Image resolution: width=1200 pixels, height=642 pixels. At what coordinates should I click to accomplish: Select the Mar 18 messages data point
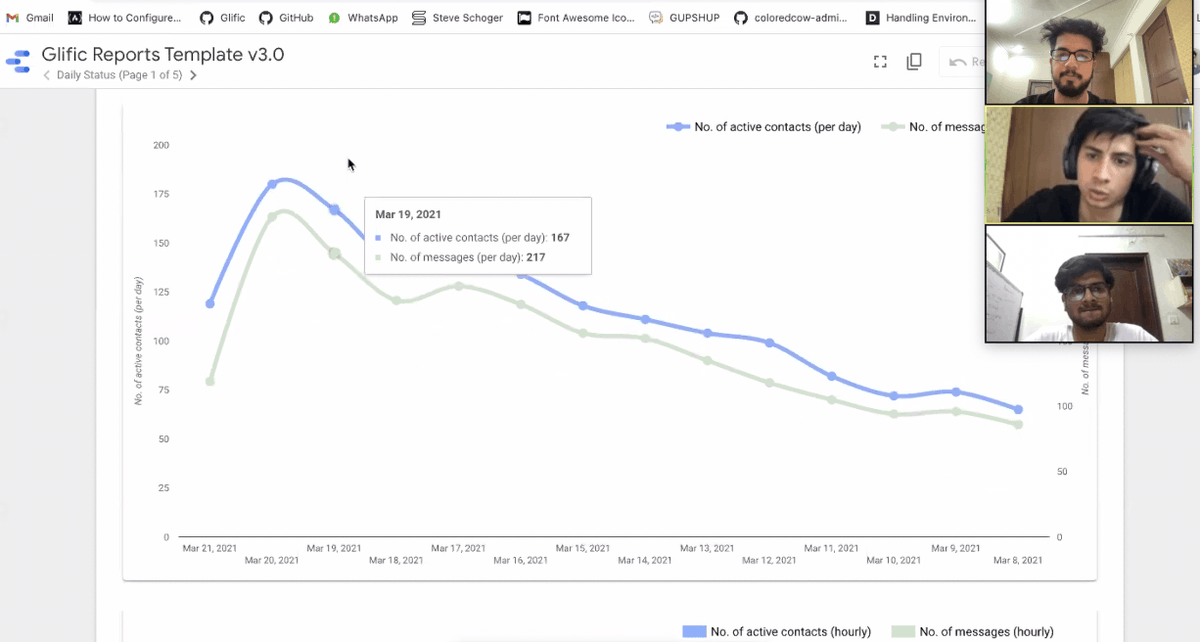pos(396,300)
